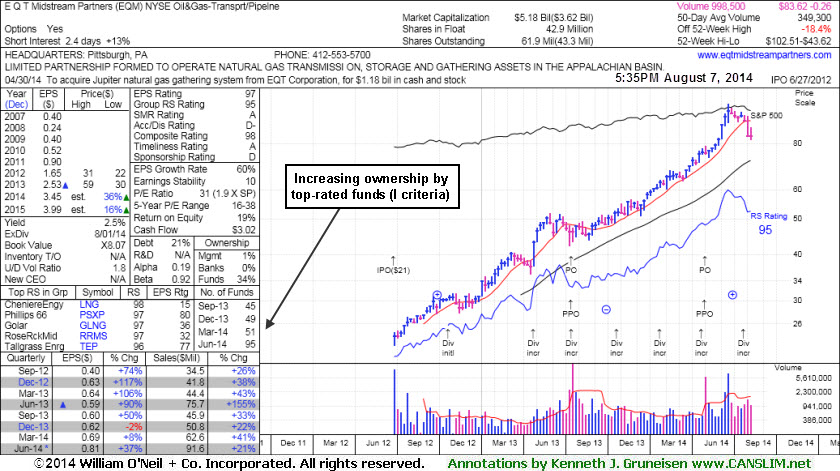Image resolution: width=840 pixels, height=471 pixels.
Task: Open the www.eqtmidstreampartners.com website link
Action: [764, 55]
